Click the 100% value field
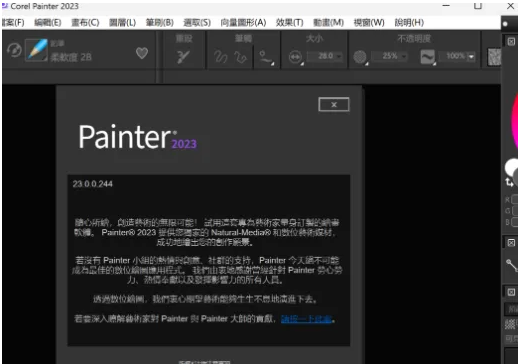Image resolution: width=519 pixels, height=364 pixels. point(453,56)
